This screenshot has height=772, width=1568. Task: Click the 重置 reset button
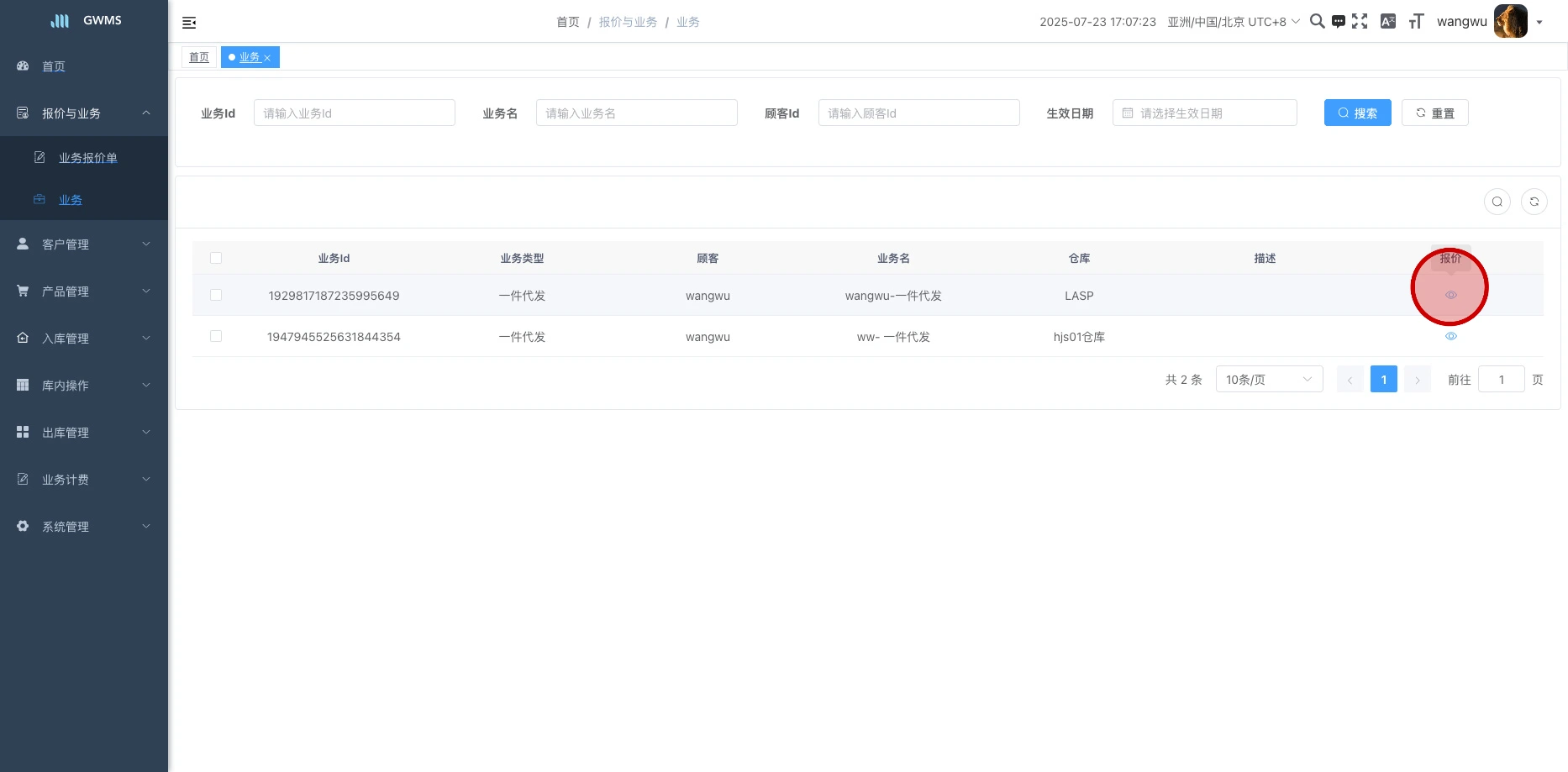[x=1434, y=113]
